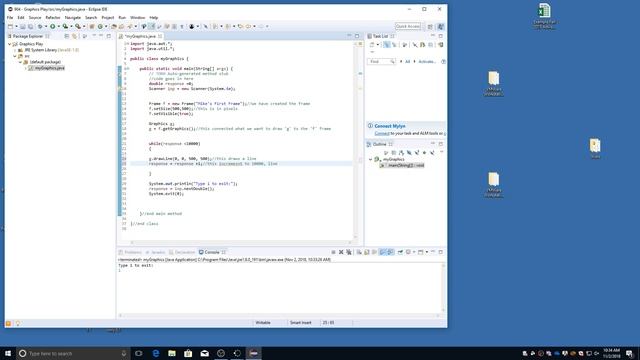Click Remove Launch X in Console

pos(341,252)
